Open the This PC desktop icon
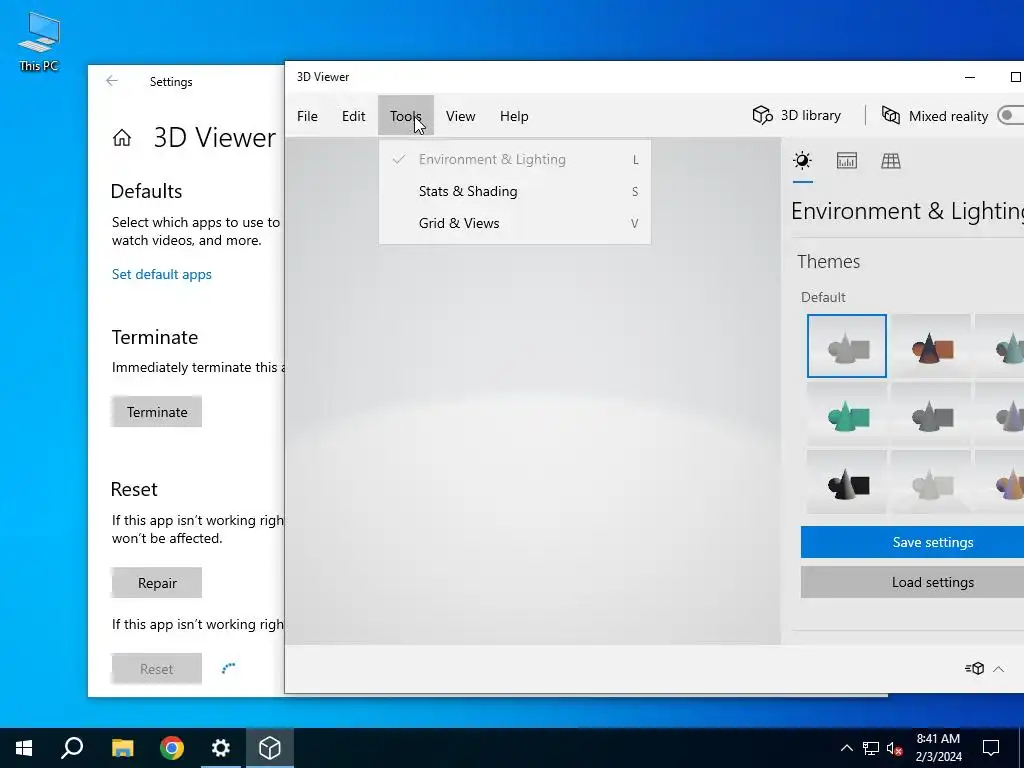 [39, 40]
